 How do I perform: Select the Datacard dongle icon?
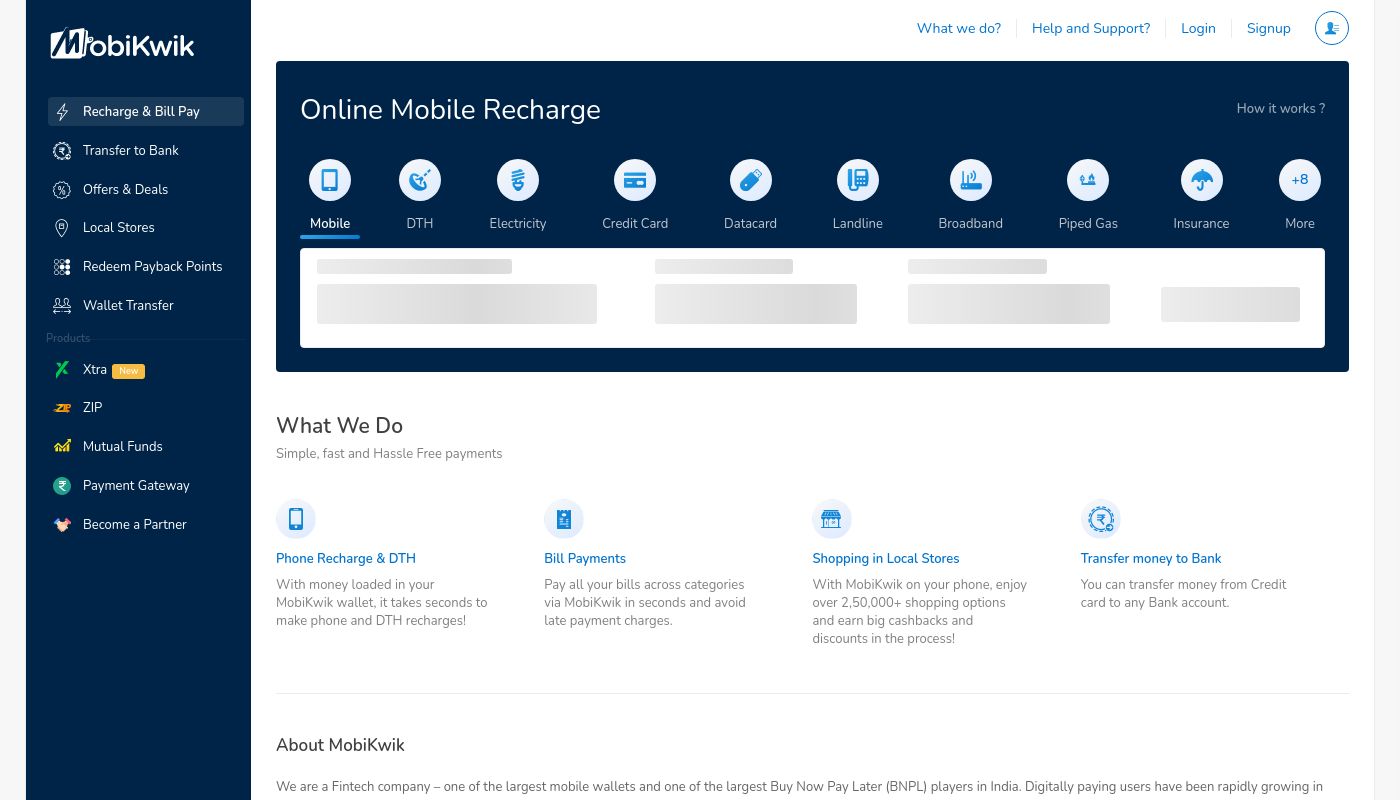[751, 180]
